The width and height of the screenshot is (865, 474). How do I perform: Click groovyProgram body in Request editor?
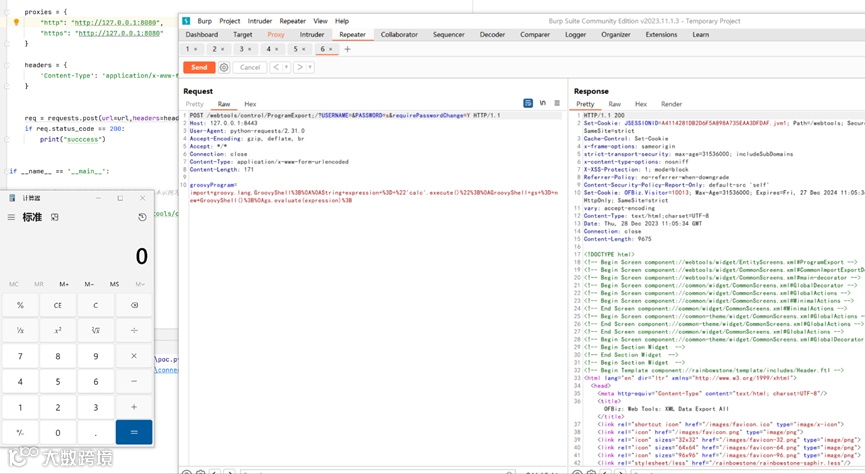(373, 193)
